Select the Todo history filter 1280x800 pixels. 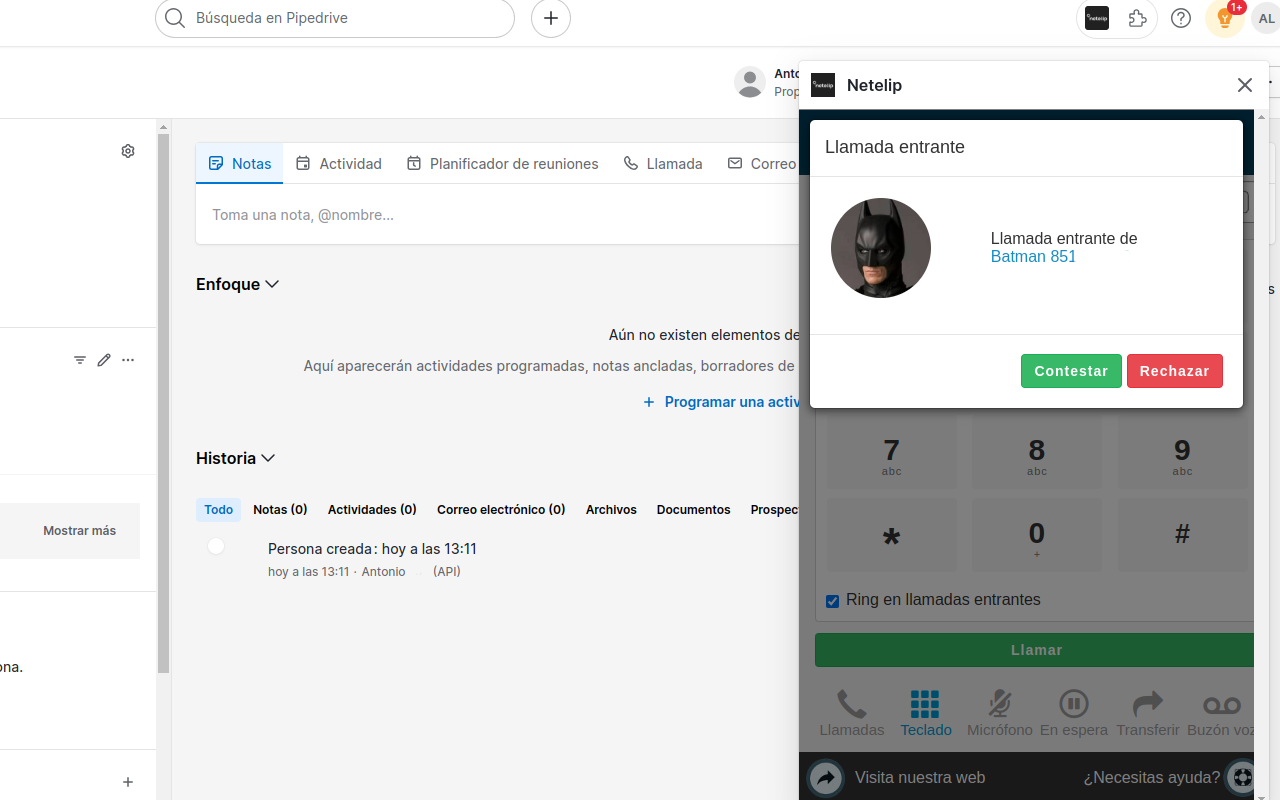click(x=219, y=510)
